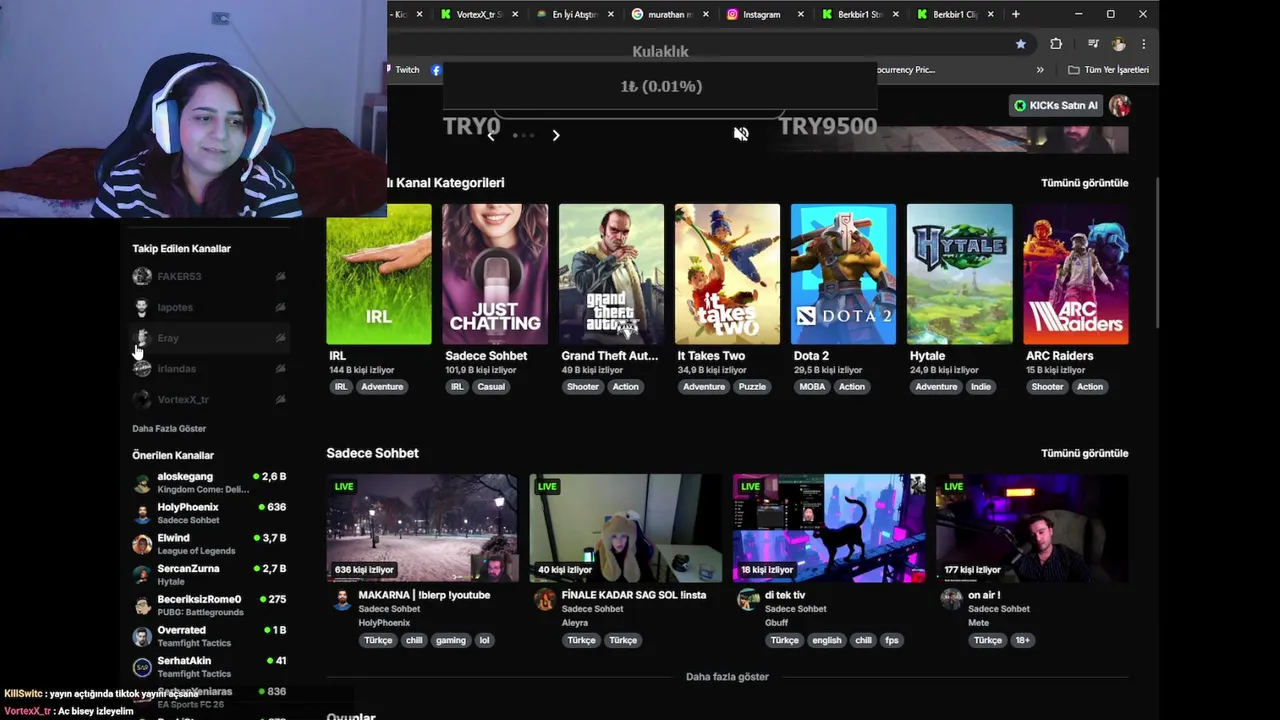Go to next featured stream arrow

(556, 135)
